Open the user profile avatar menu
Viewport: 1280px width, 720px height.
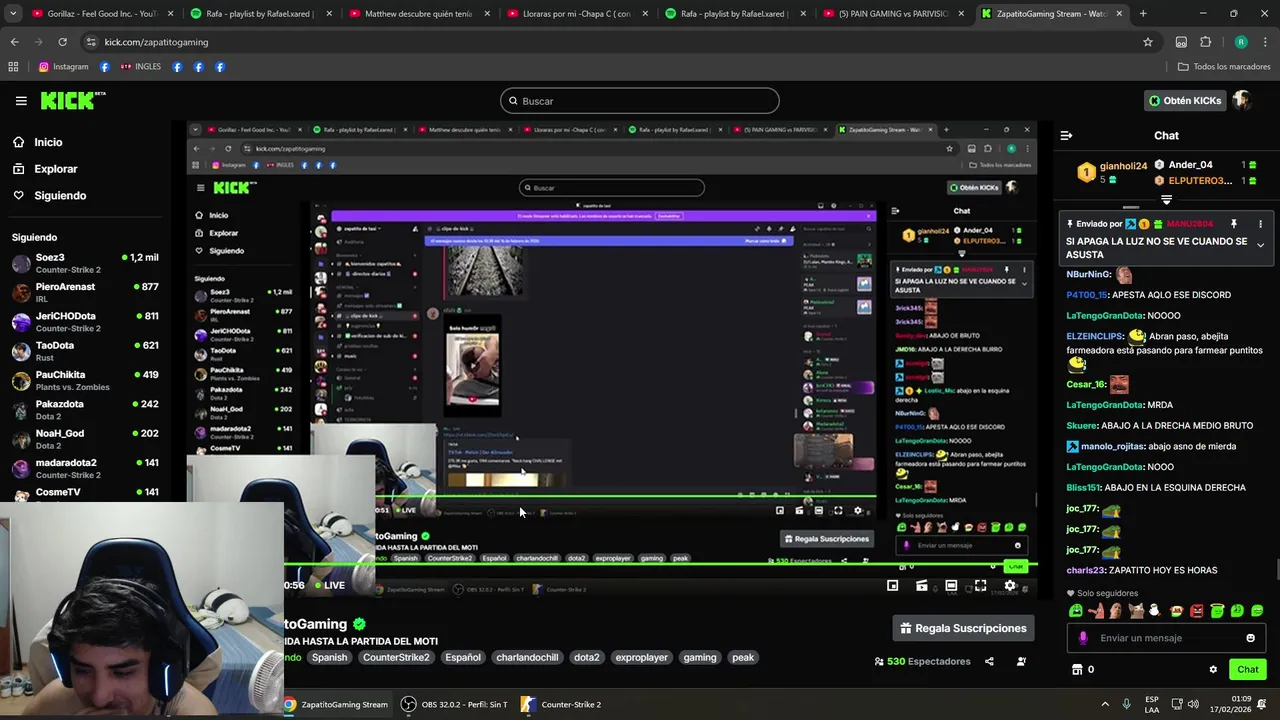coord(1242,101)
